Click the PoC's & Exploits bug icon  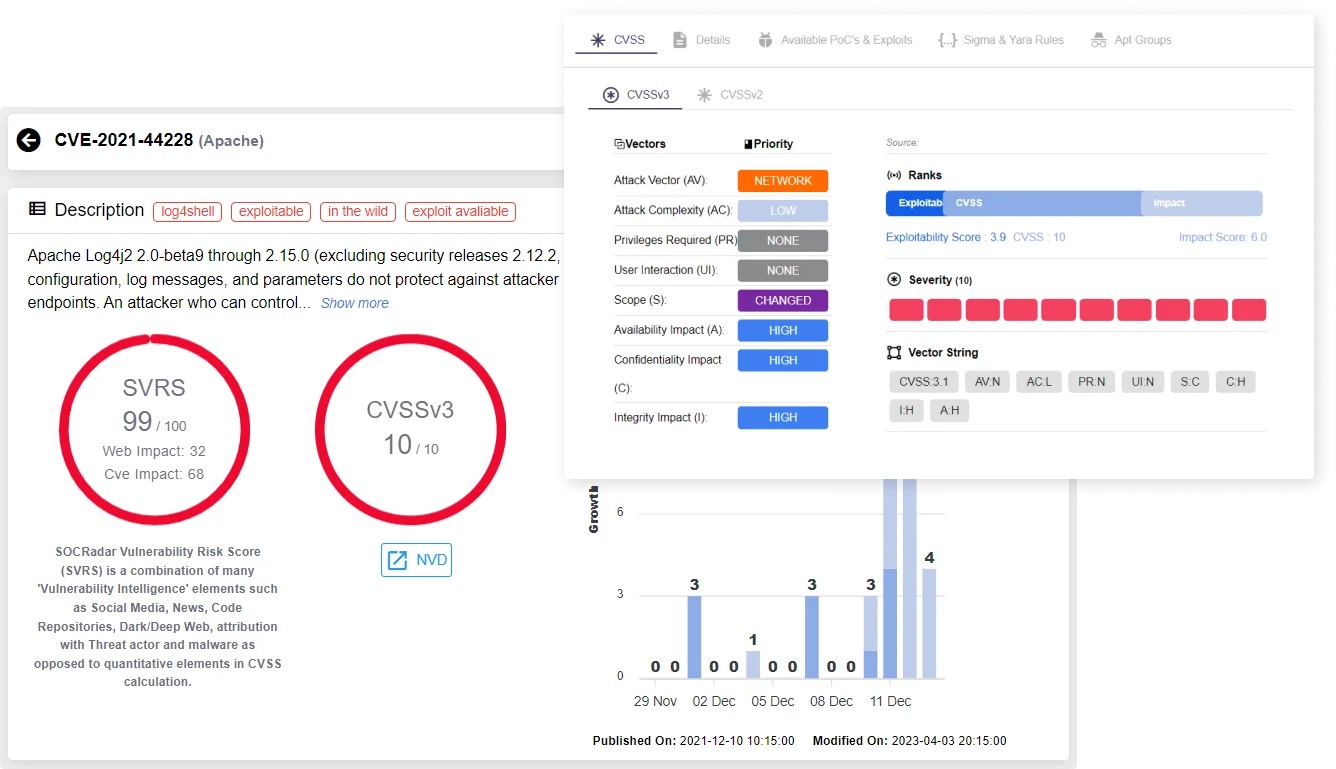click(x=765, y=40)
